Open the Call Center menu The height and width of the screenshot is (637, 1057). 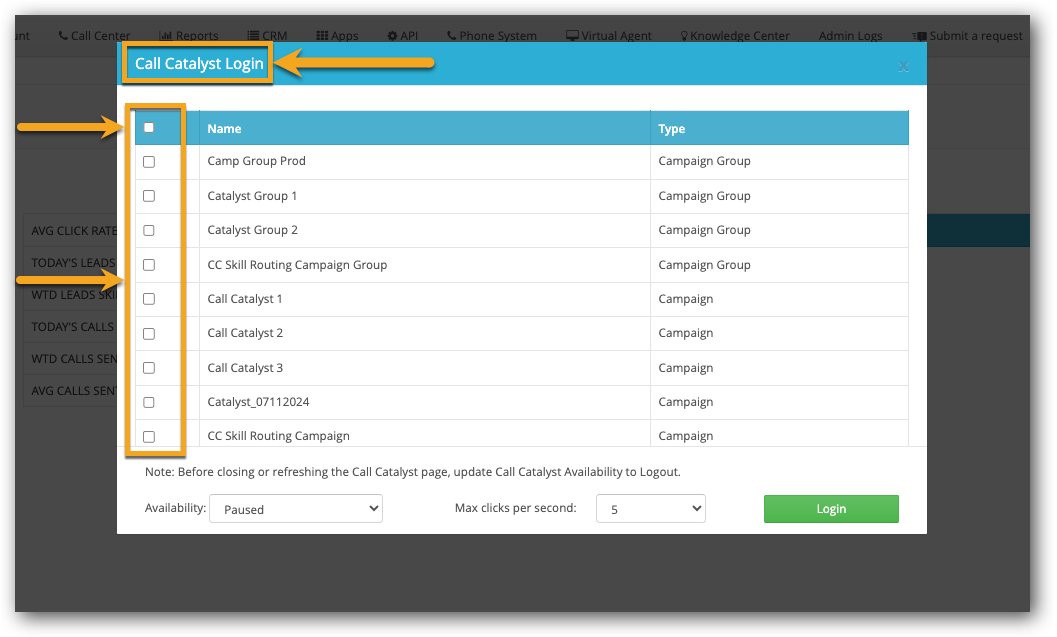(94, 36)
